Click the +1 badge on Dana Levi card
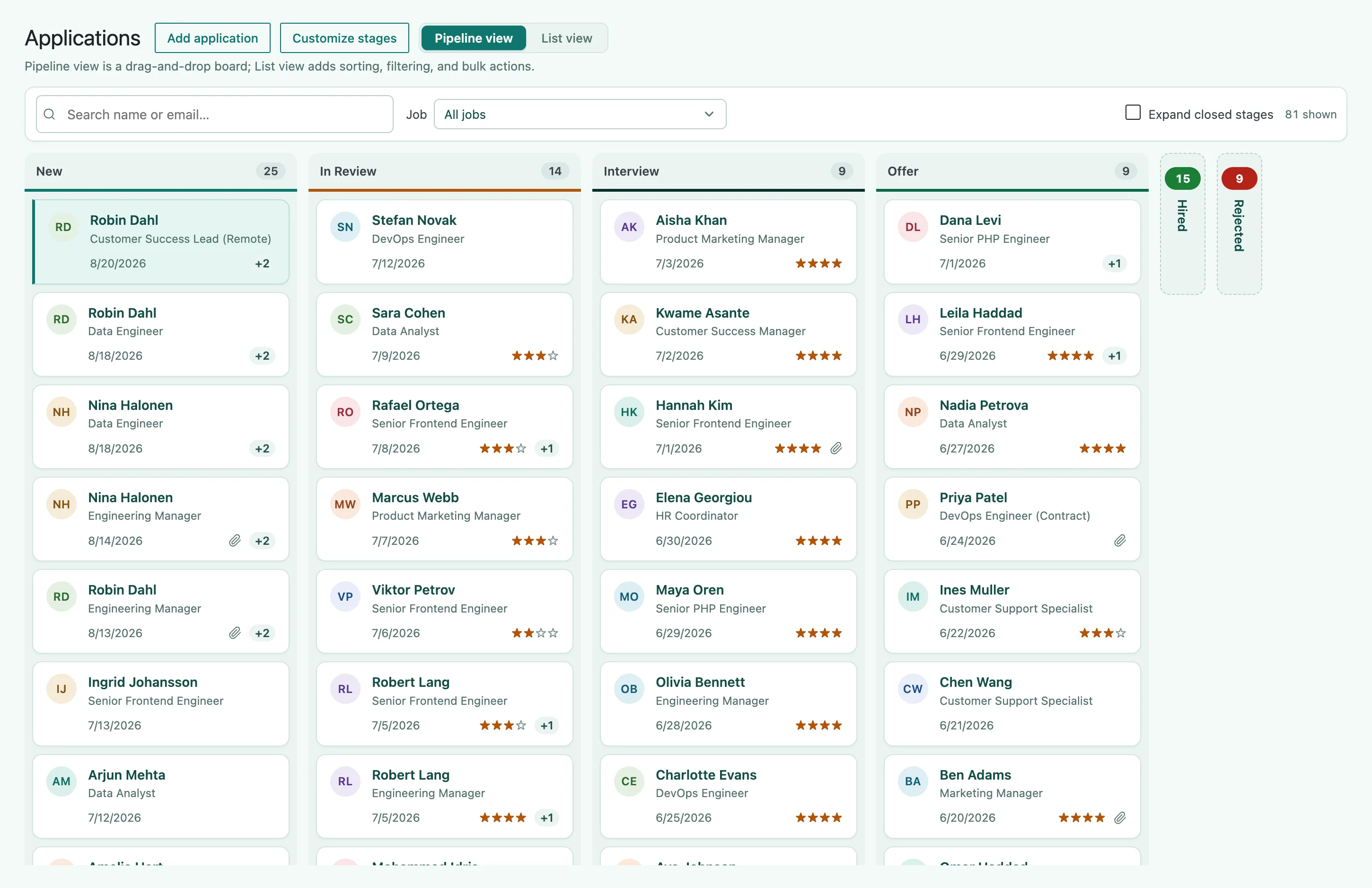This screenshot has width=1372, height=888. tap(1115, 264)
